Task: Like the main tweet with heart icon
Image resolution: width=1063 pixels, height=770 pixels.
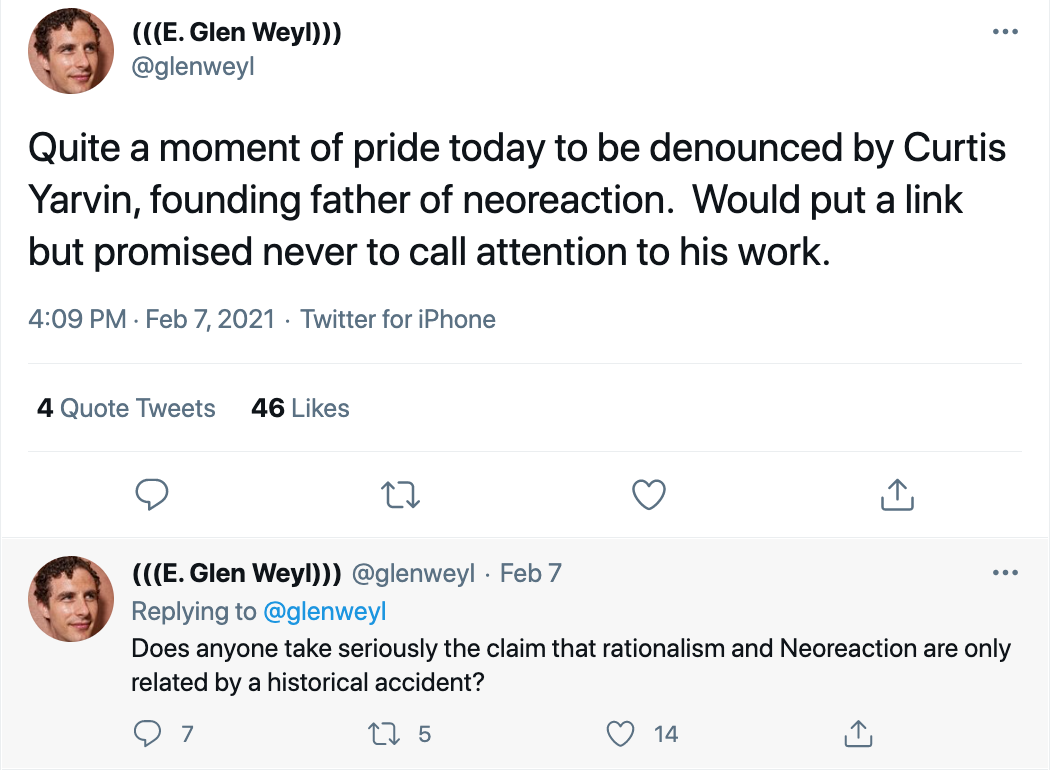Action: [x=649, y=494]
